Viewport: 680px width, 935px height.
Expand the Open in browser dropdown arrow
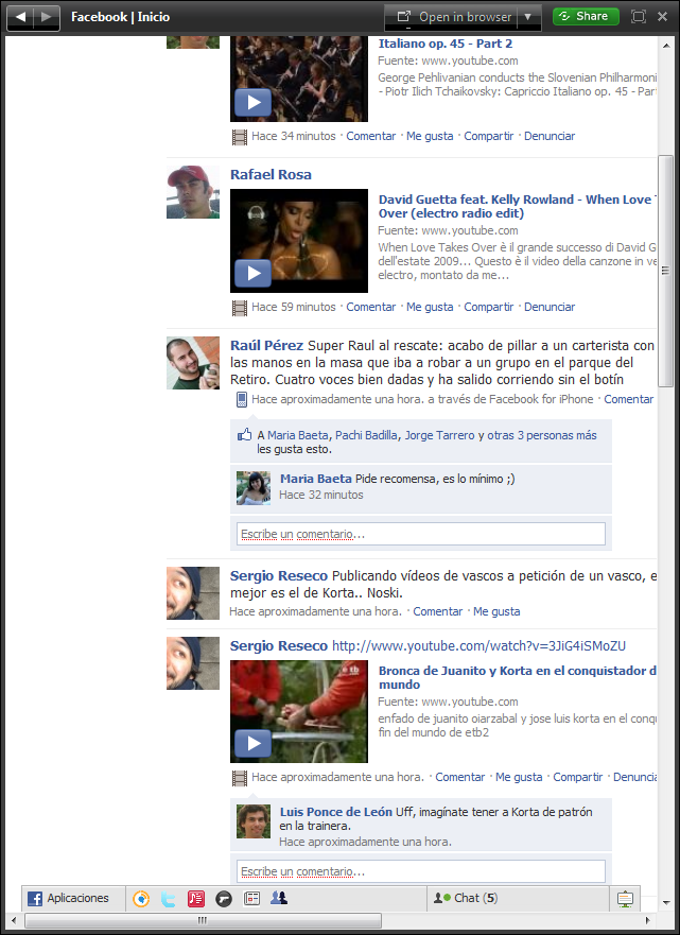pyautogui.click(x=528, y=17)
